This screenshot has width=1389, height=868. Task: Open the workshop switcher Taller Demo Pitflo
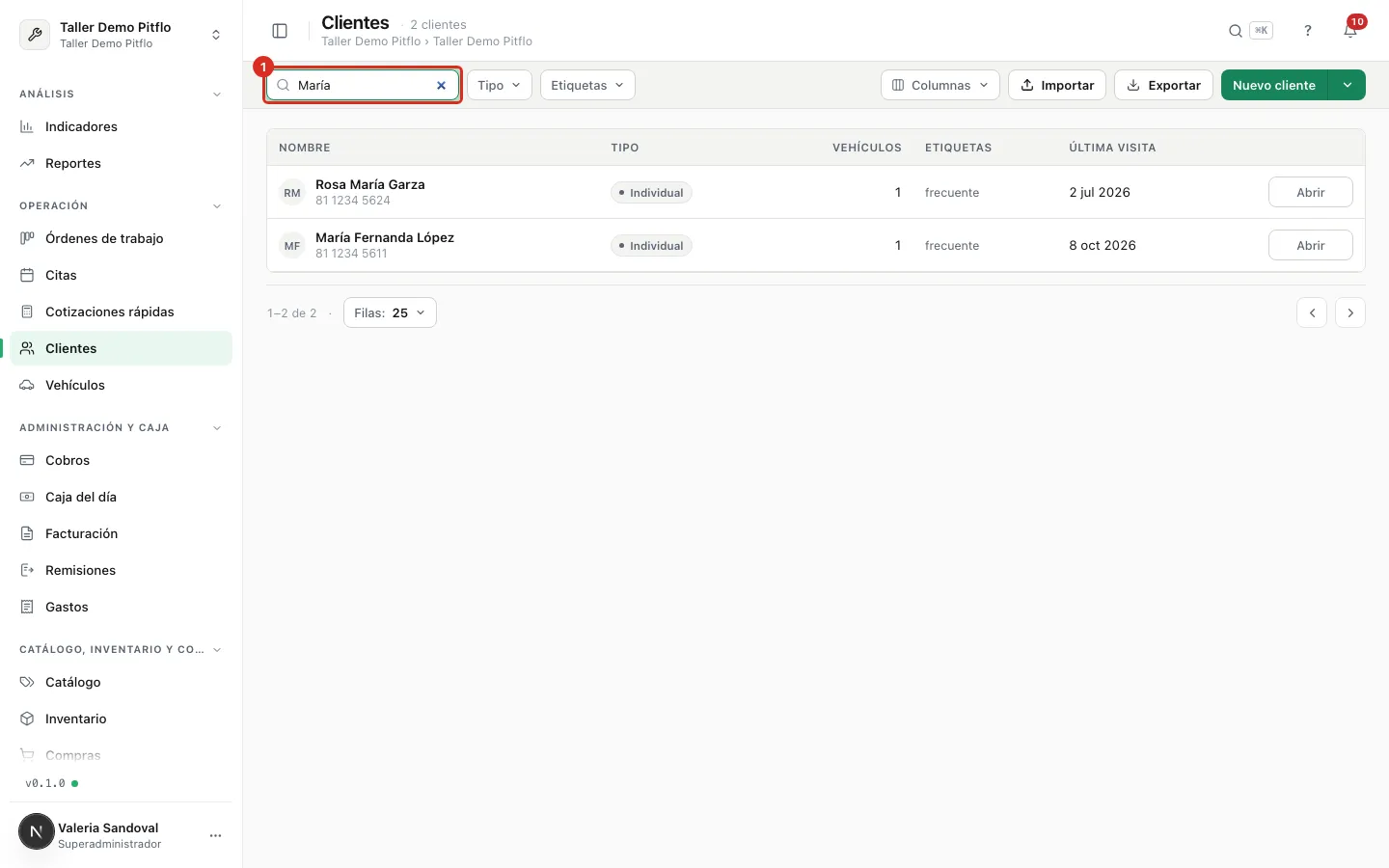point(122,35)
